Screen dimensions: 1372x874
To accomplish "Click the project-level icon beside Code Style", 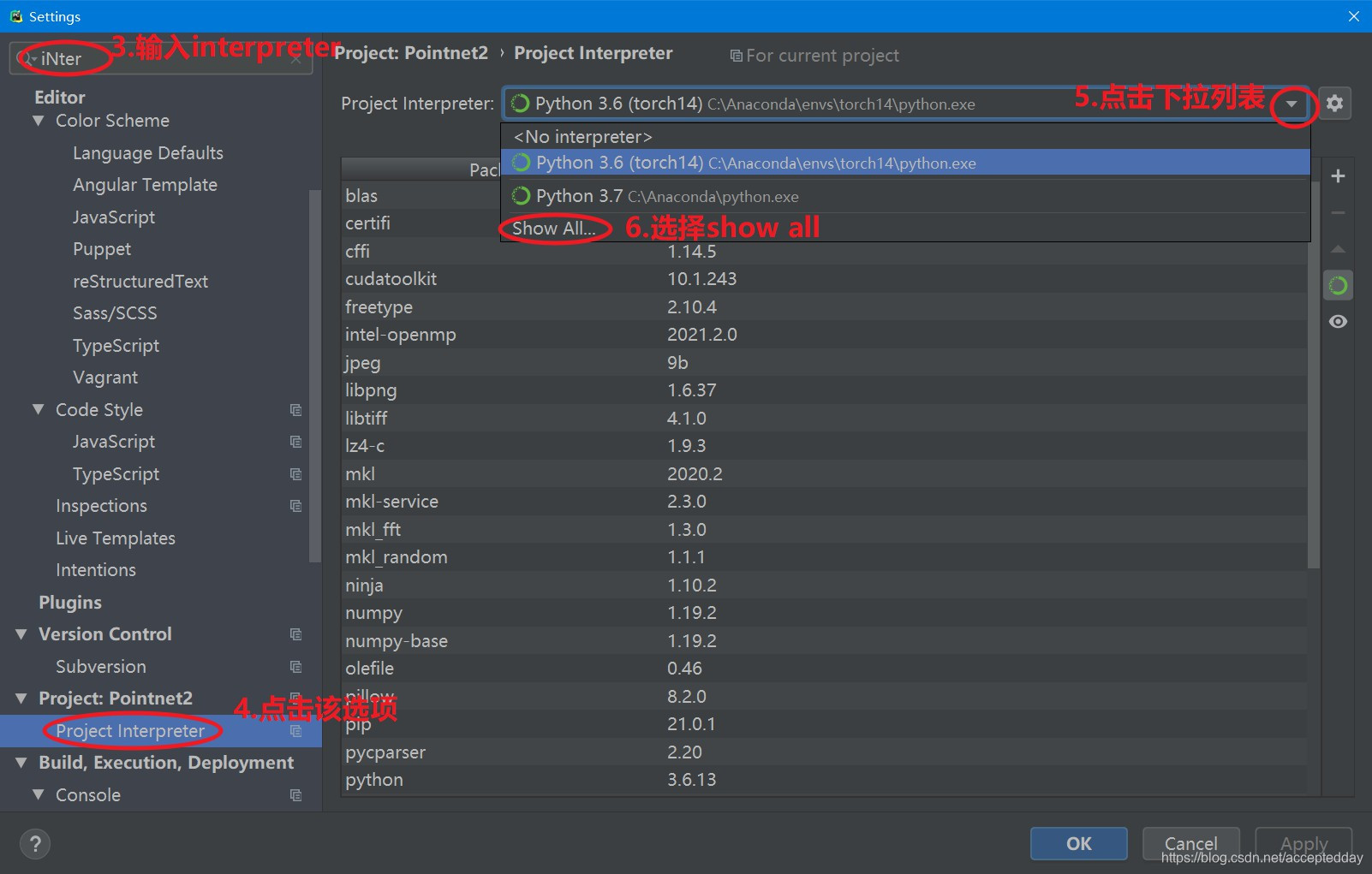I will tap(295, 410).
